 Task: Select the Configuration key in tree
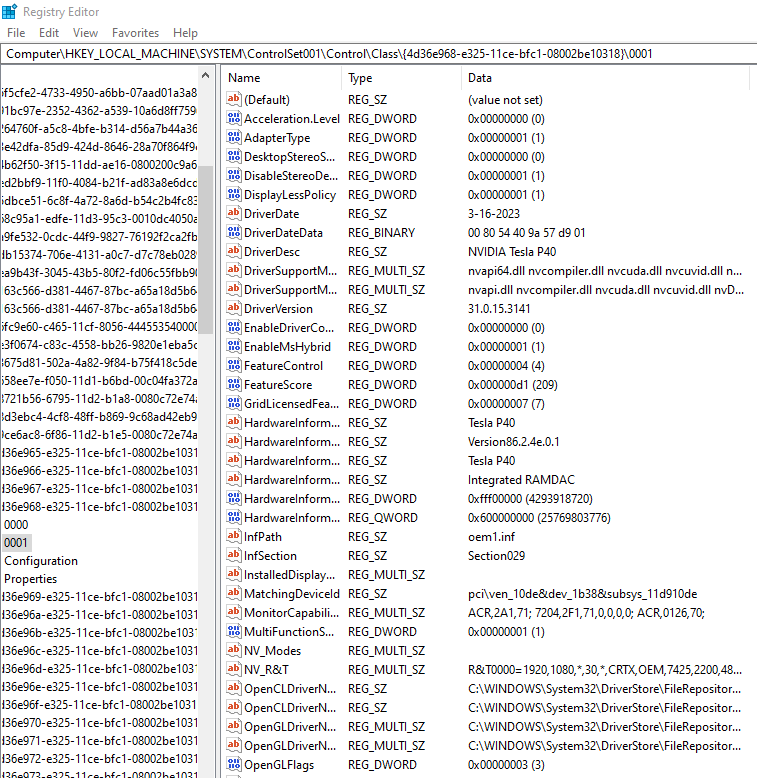[41, 561]
